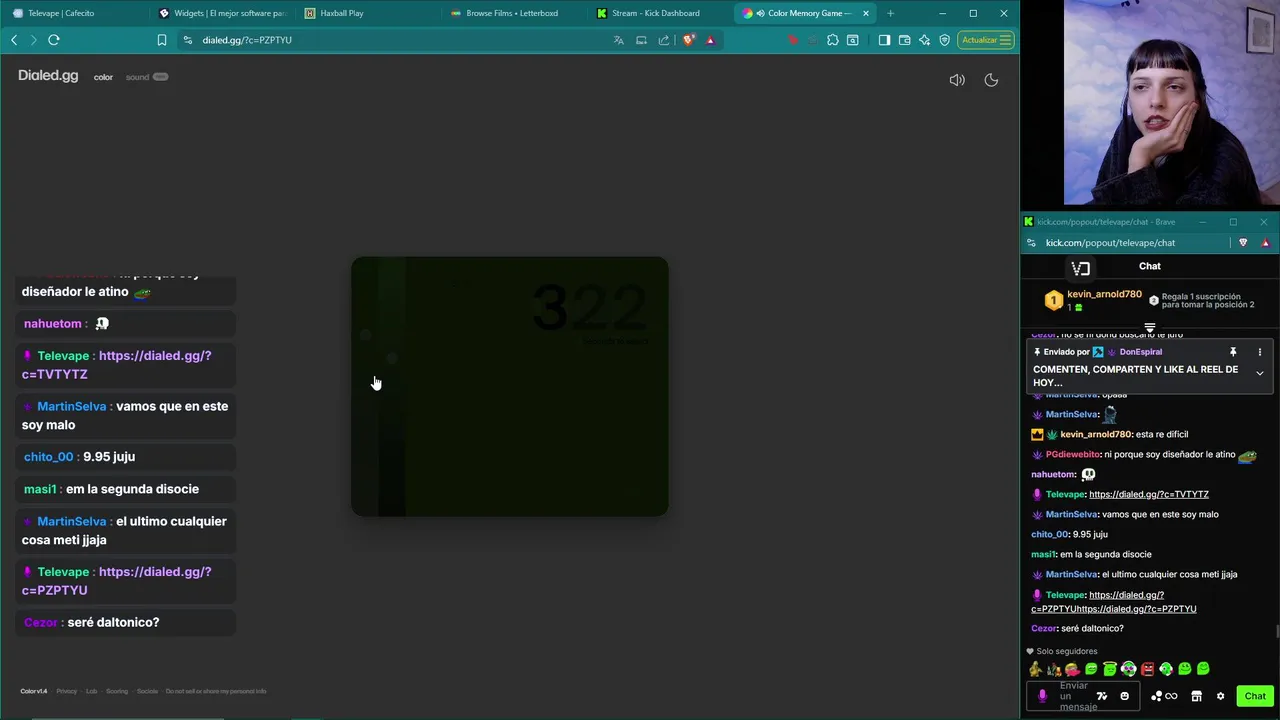
Task: Open chat settings gear icon
Action: (1220, 696)
